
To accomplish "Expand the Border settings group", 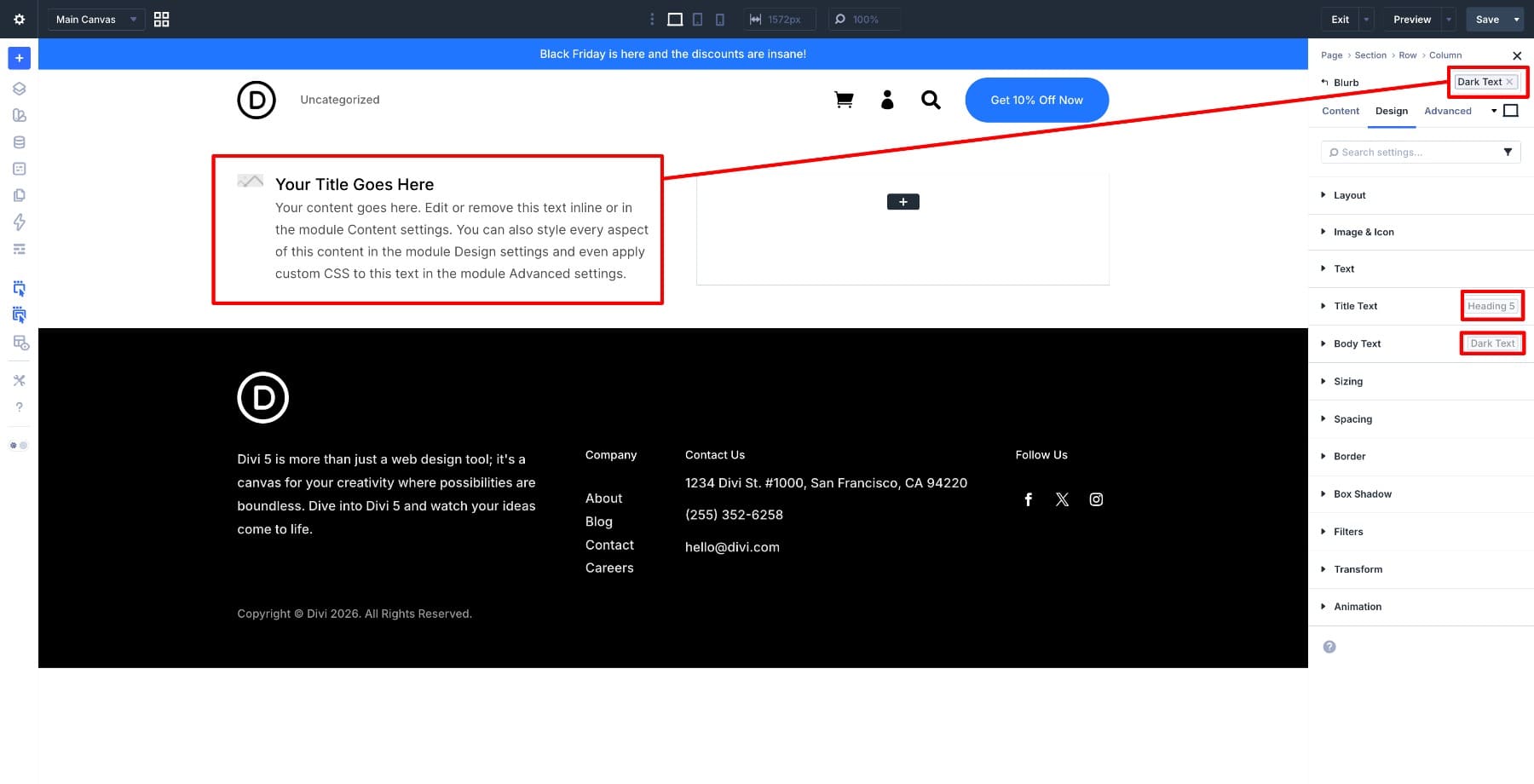I will click(x=1421, y=456).
